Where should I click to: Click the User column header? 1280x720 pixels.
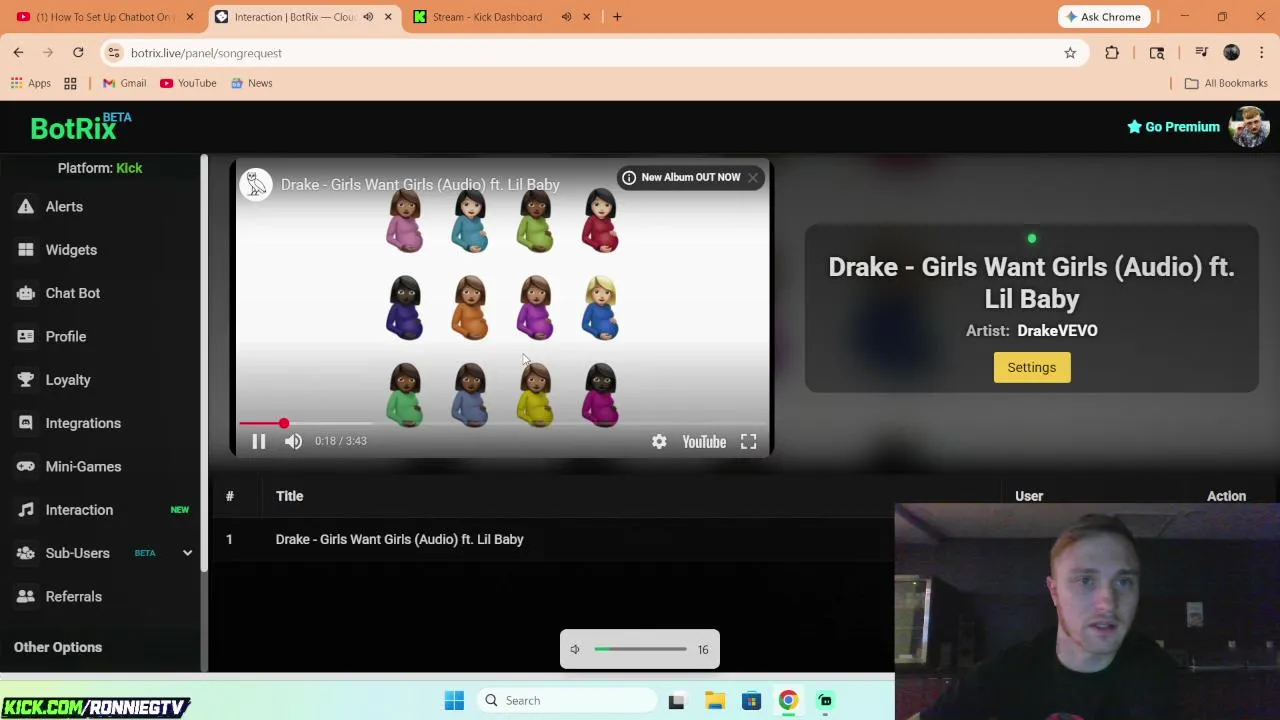[x=1029, y=496]
